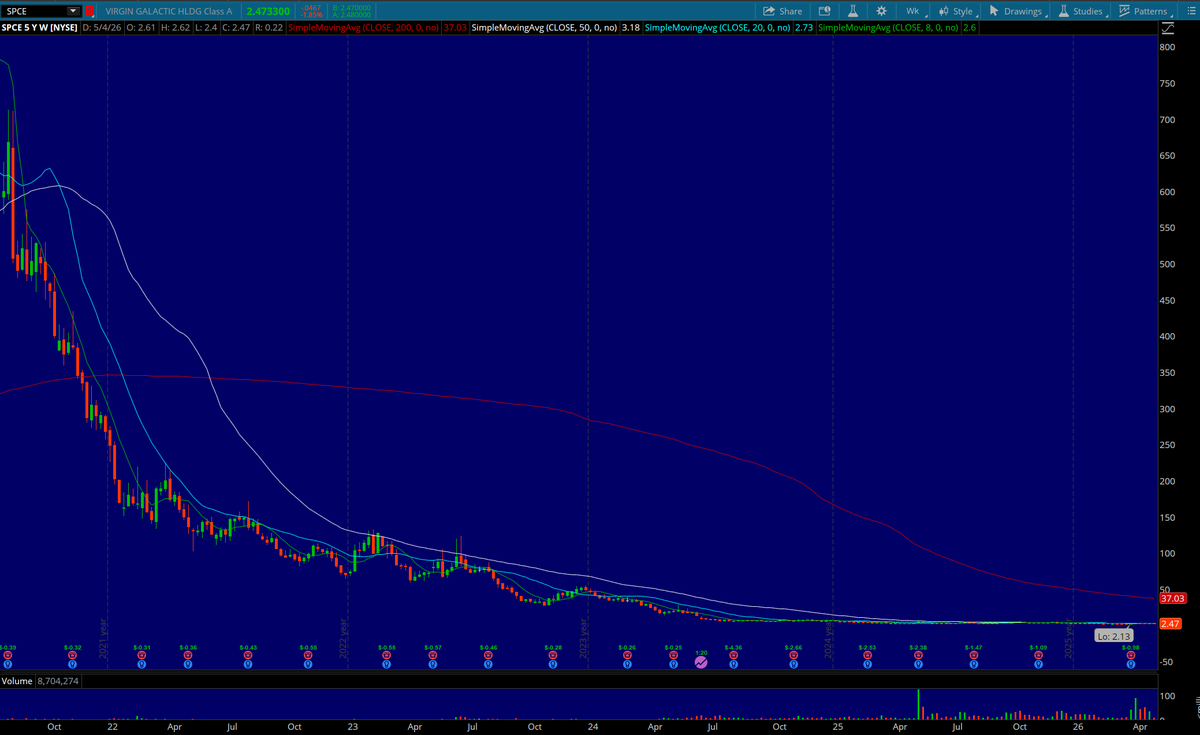Screen dimensions: 1200x735
Task: Click the red symbol link color icon
Action: 90,11
